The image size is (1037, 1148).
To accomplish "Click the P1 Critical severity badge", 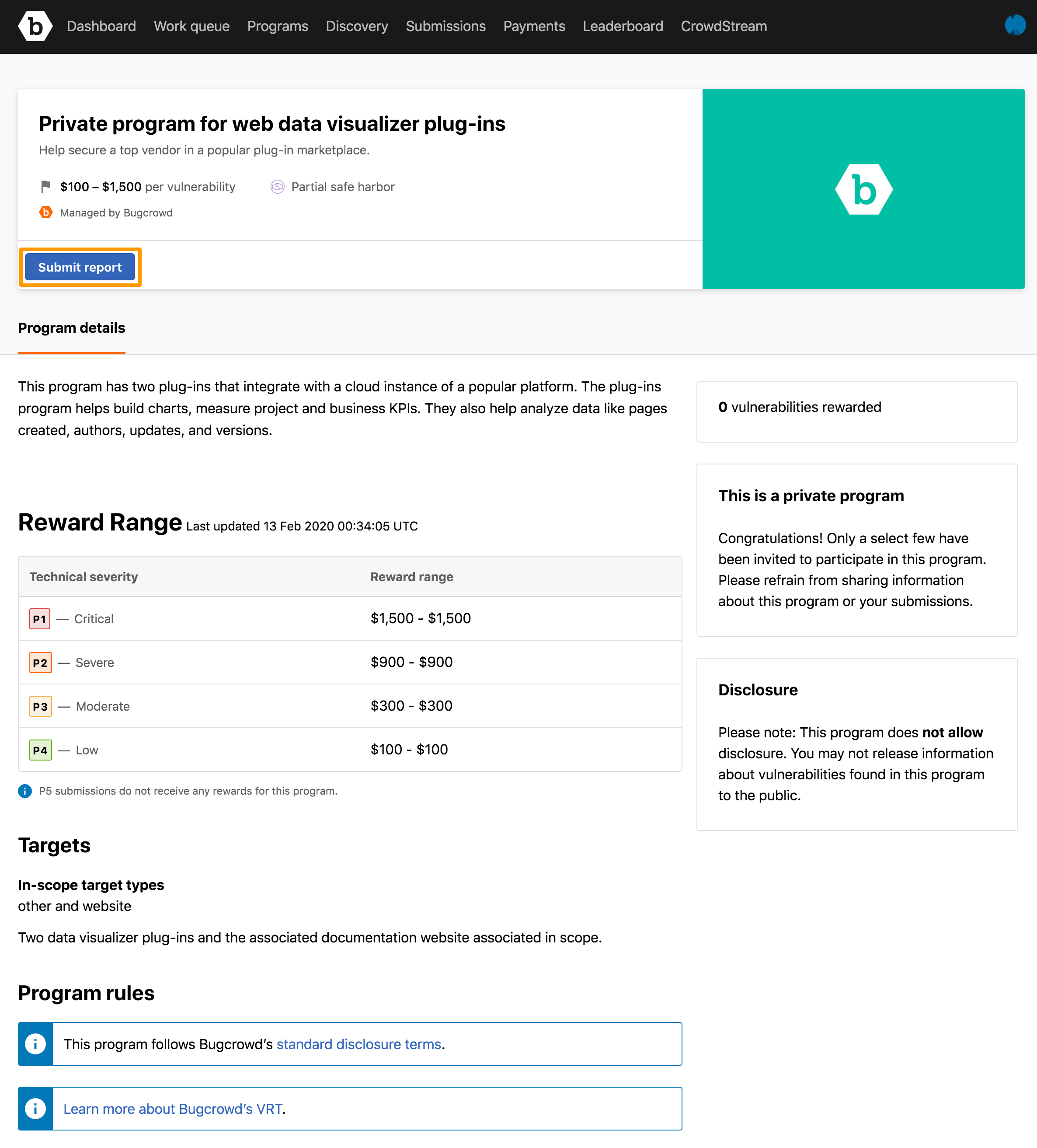I will click(x=39, y=619).
